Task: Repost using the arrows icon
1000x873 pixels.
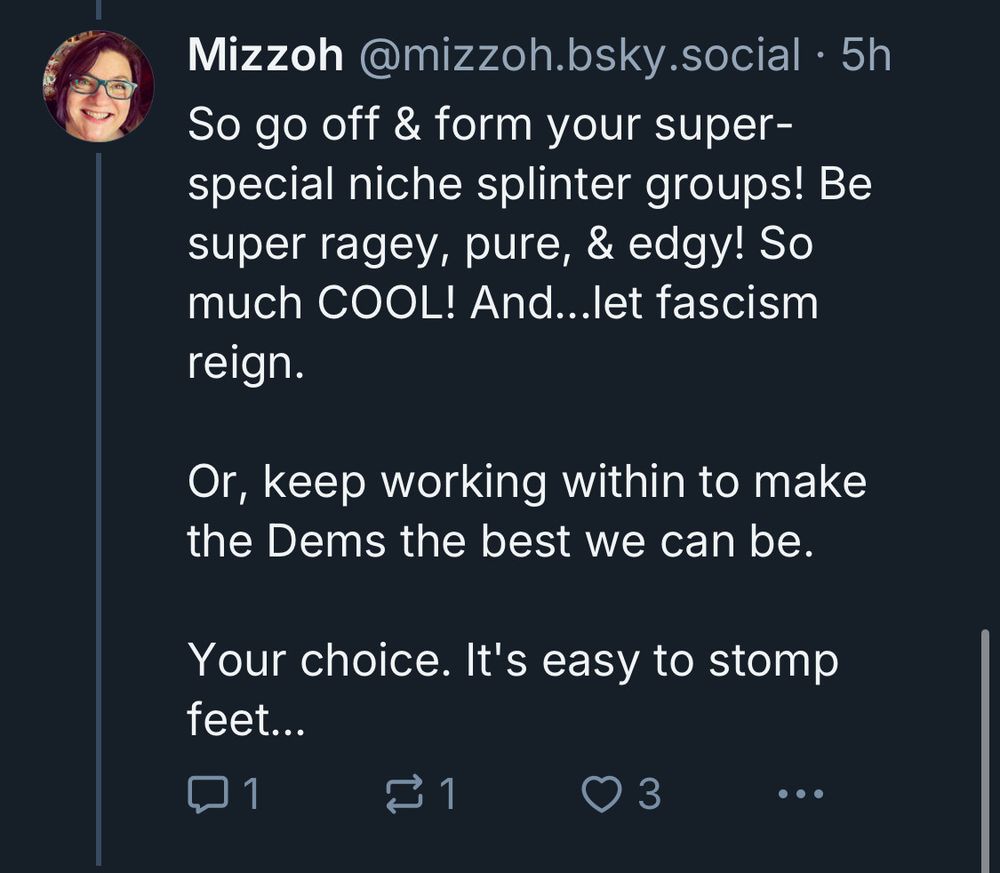Action: tap(404, 794)
